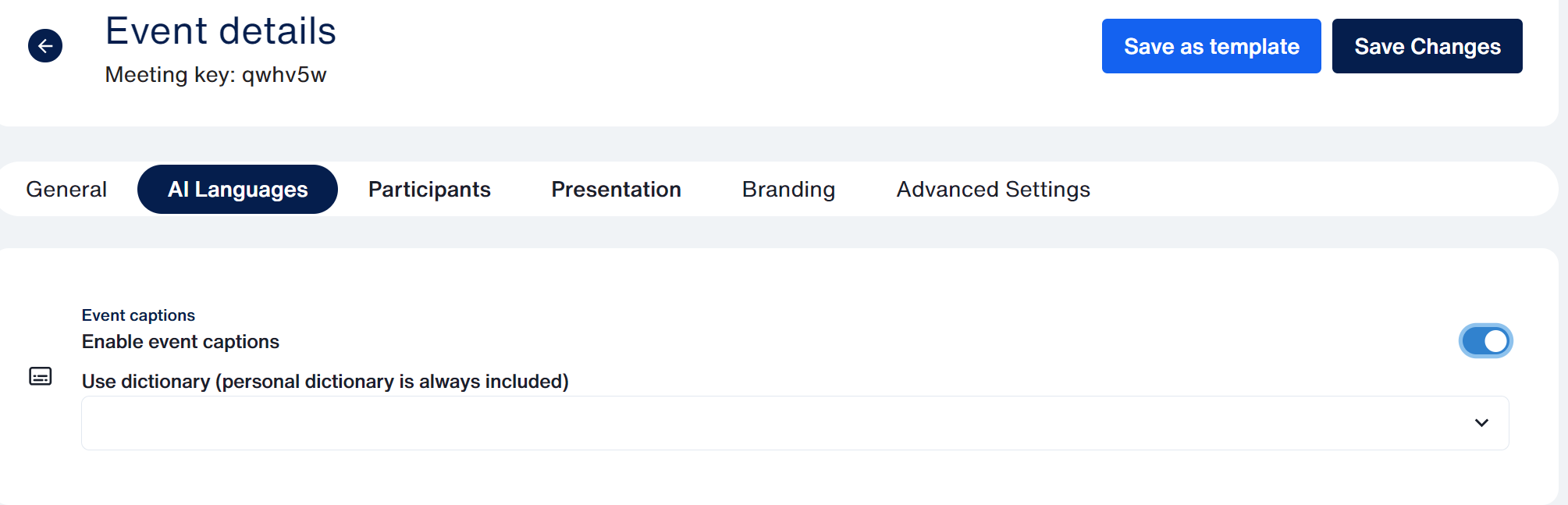Go to the Presentation tab

point(616,190)
